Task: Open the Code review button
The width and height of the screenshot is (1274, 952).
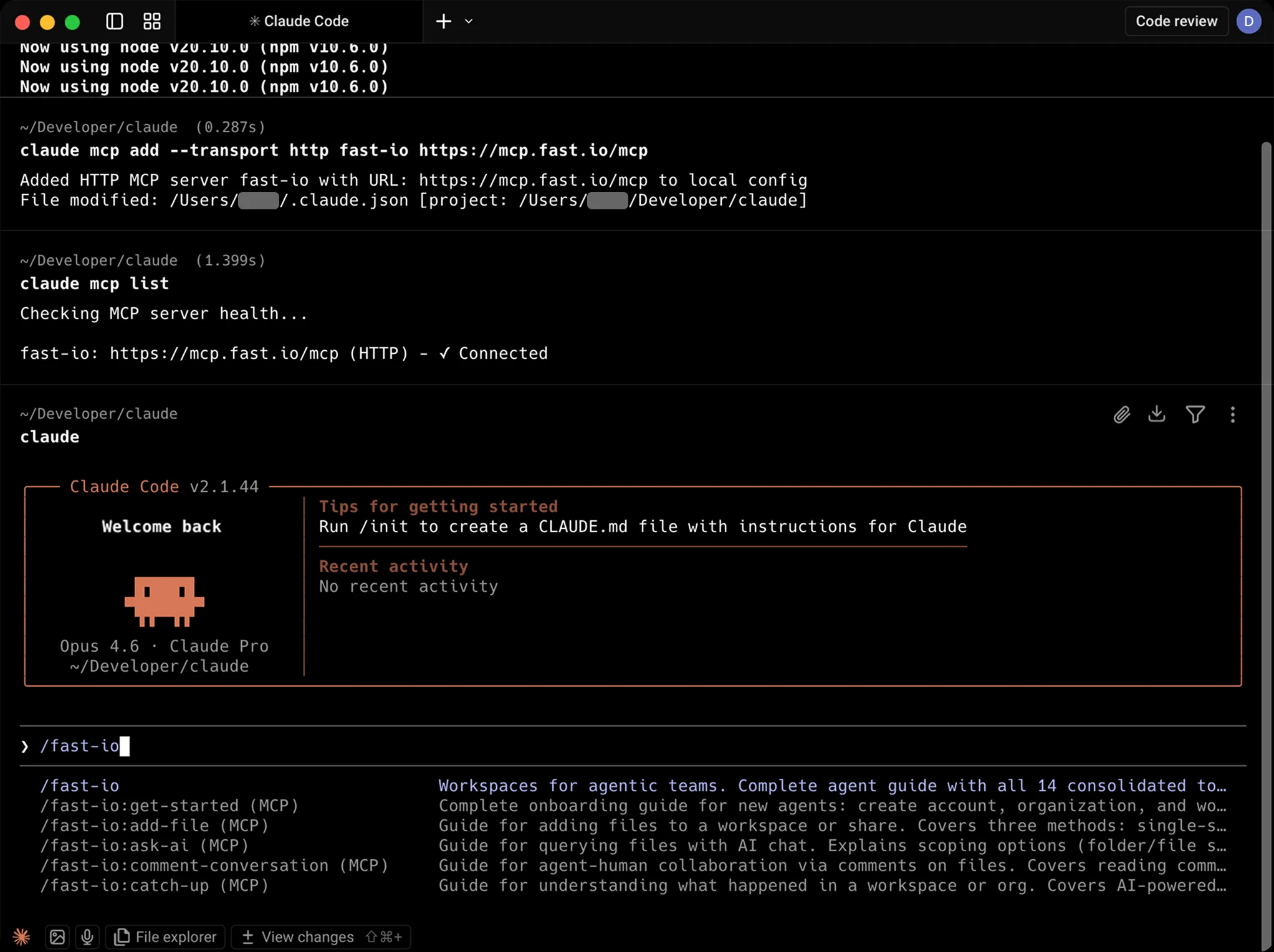Action: 1176,21
